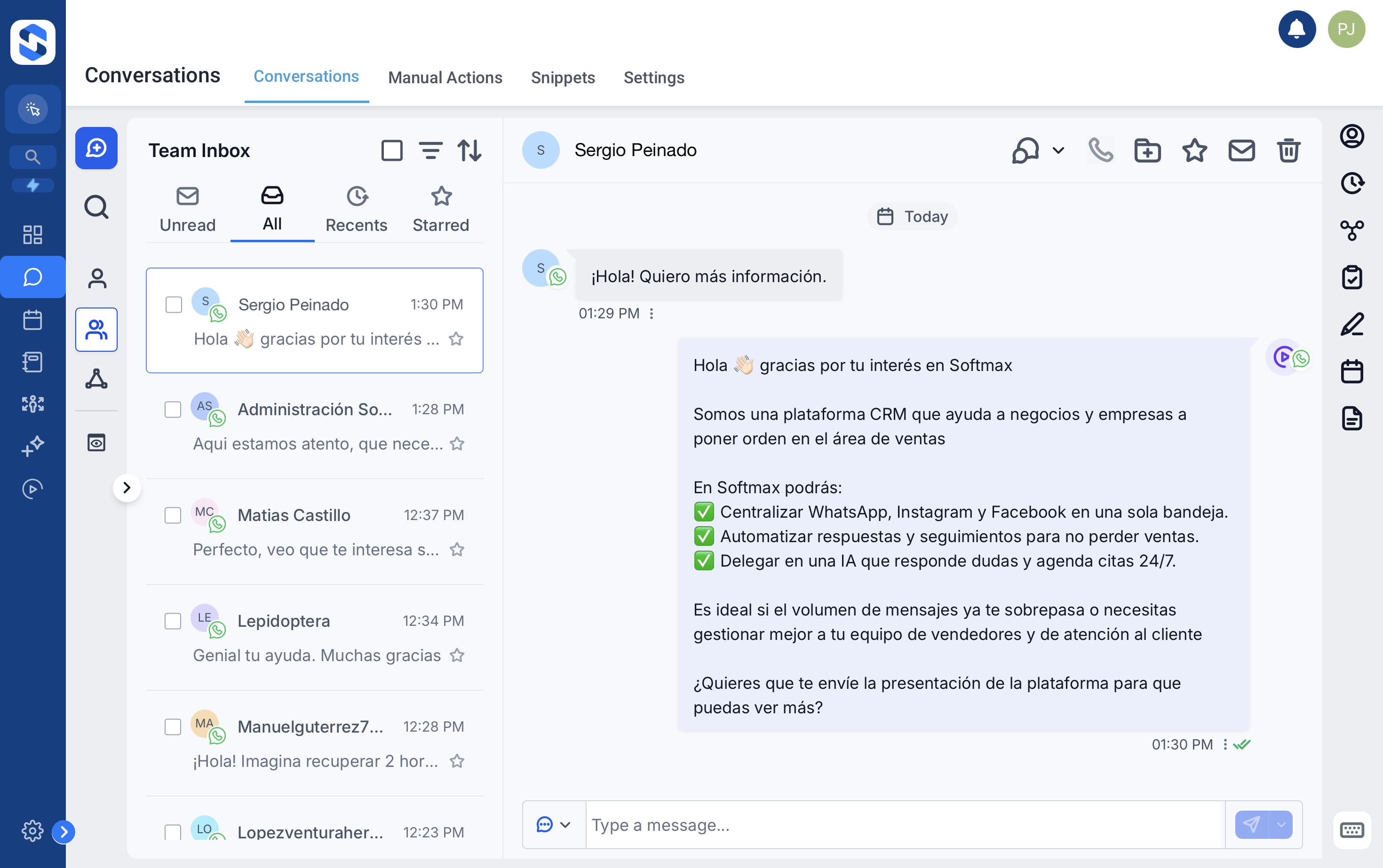The width and height of the screenshot is (1383, 868).
Task: Start a new conversation with the chat-plus icon
Action: (x=96, y=148)
